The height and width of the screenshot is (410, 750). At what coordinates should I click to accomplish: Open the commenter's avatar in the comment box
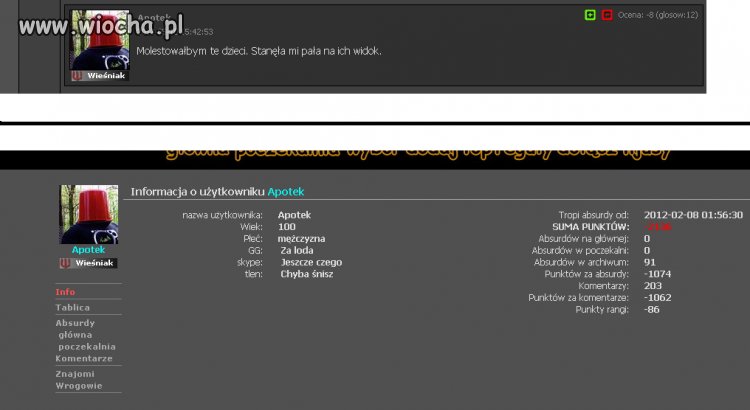point(100,40)
